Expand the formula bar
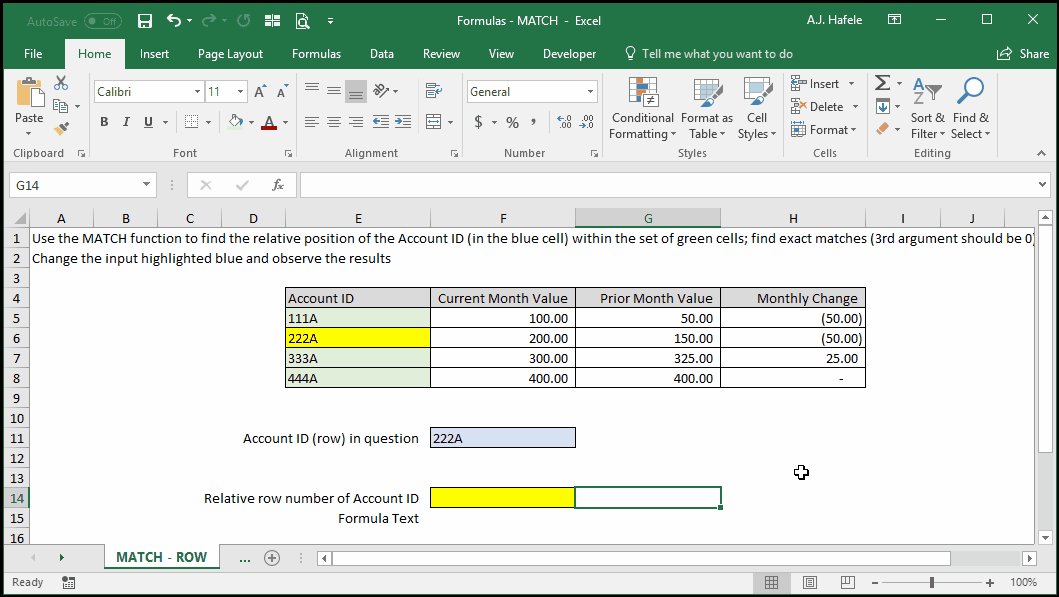This screenshot has height=597, width=1059. (1043, 184)
